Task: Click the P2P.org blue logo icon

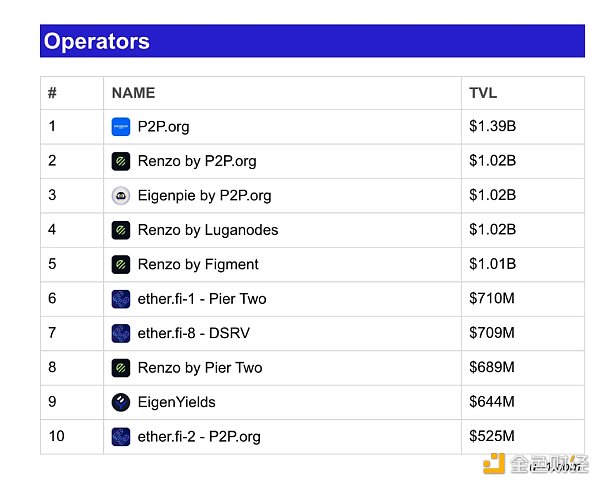Action: point(121,127)
